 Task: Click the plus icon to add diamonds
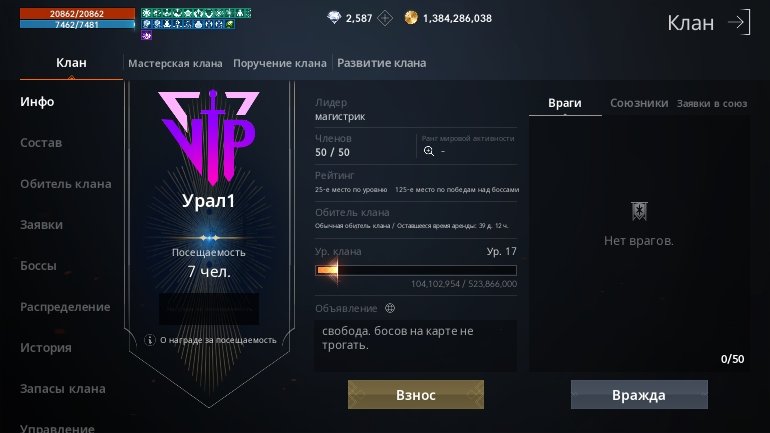point(385,19)
